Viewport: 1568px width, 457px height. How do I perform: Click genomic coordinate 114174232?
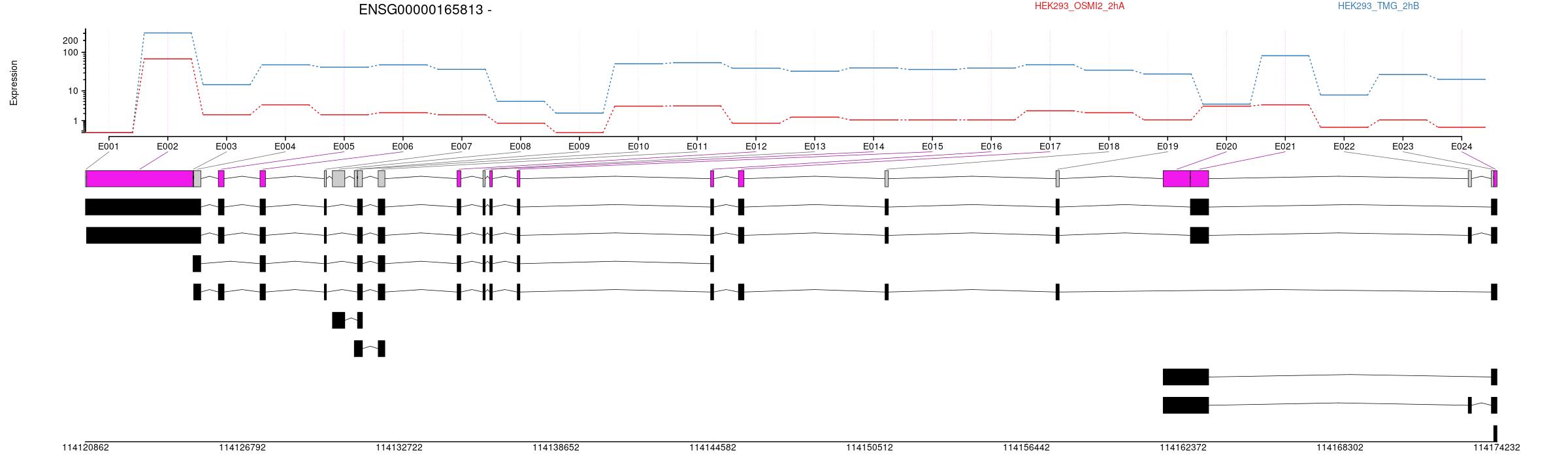tap(1497, 448)
